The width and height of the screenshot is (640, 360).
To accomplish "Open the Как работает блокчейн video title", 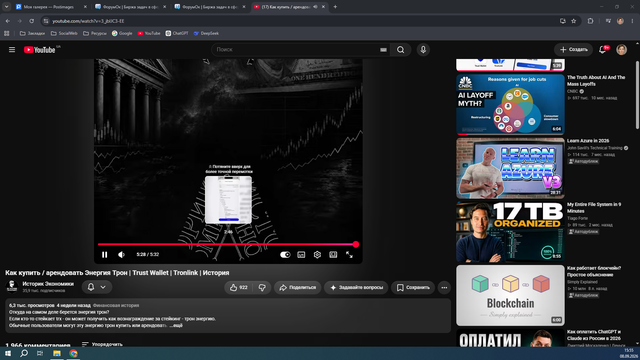I will click(x=594, y=271).
